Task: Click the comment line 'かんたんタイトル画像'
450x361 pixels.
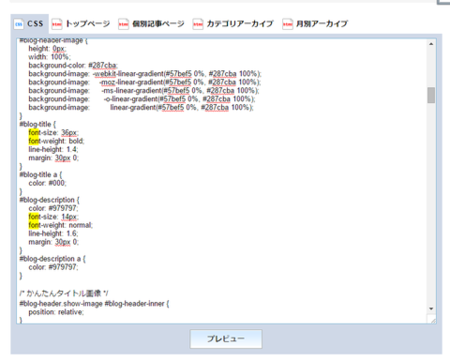Action: coord(64,293)
